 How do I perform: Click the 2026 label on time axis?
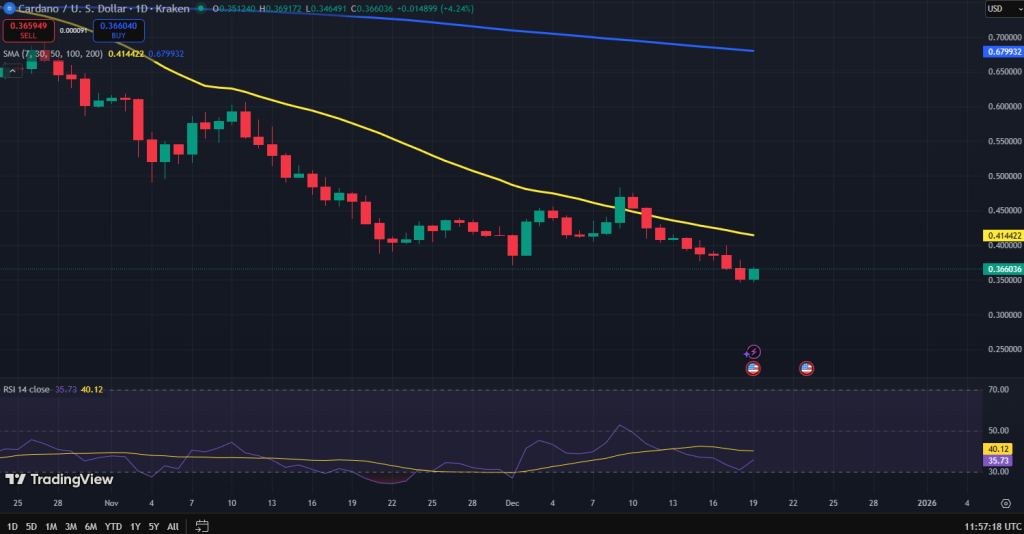pos(927,503)
